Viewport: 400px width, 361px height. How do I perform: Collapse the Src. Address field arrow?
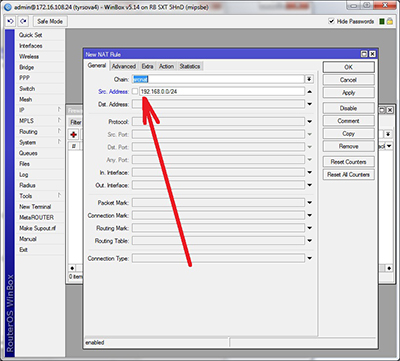309,92
